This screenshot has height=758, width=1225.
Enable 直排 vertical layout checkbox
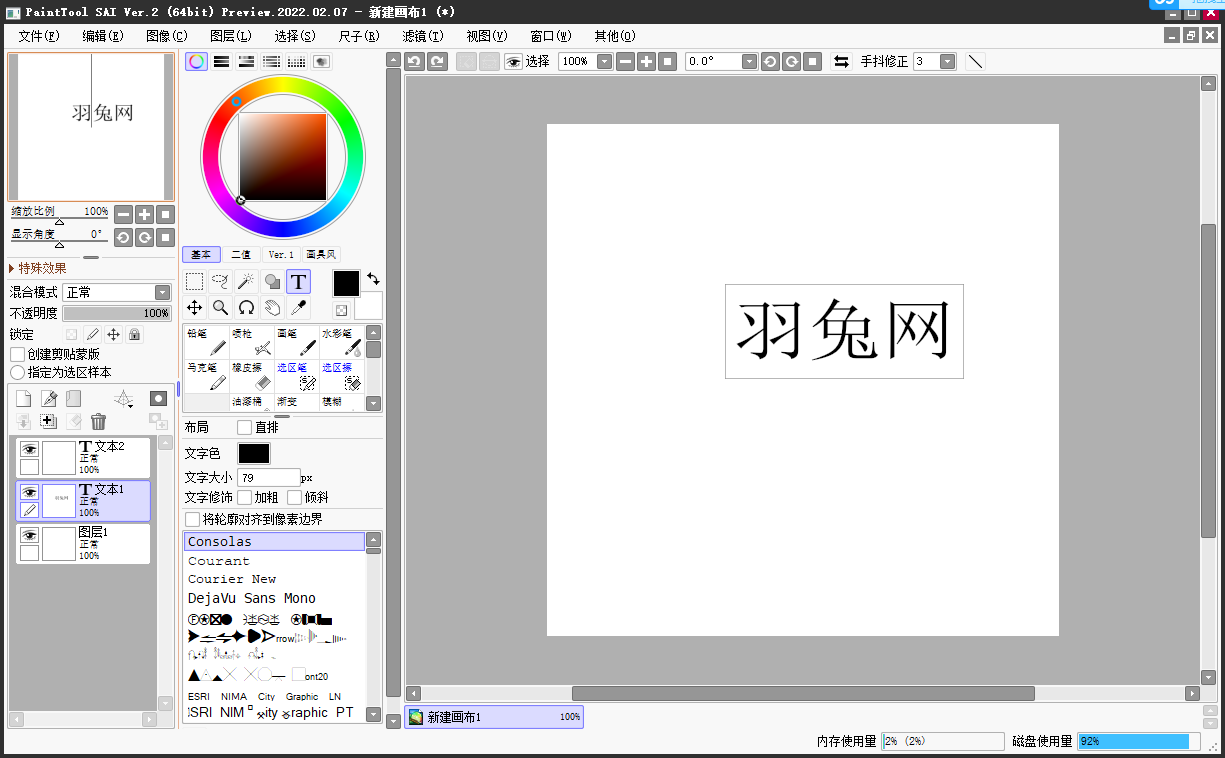click(244, 428)
